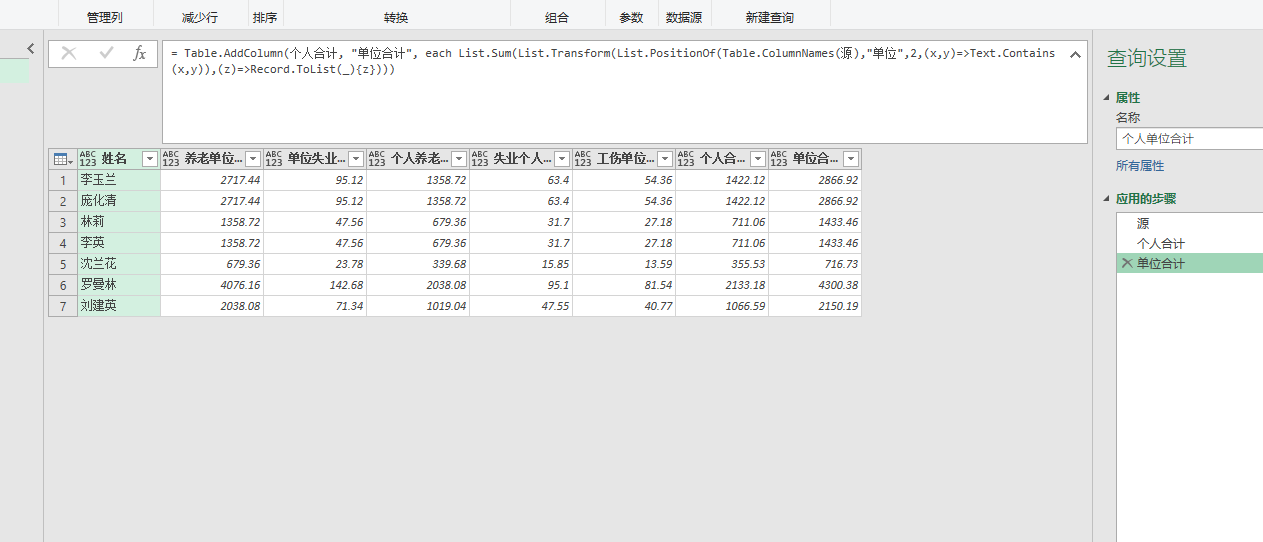The width and height of the screenshot is (1263, 542).
Task: Click the cell 李玉兰
Action: pos(118,180)
